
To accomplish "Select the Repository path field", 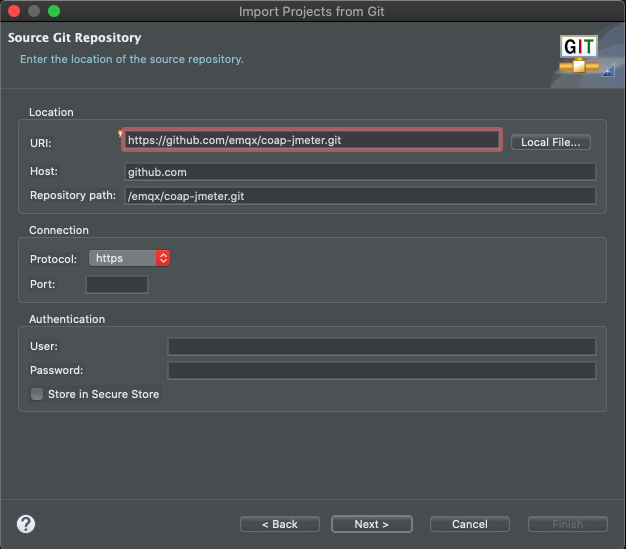I will point(360,196).
